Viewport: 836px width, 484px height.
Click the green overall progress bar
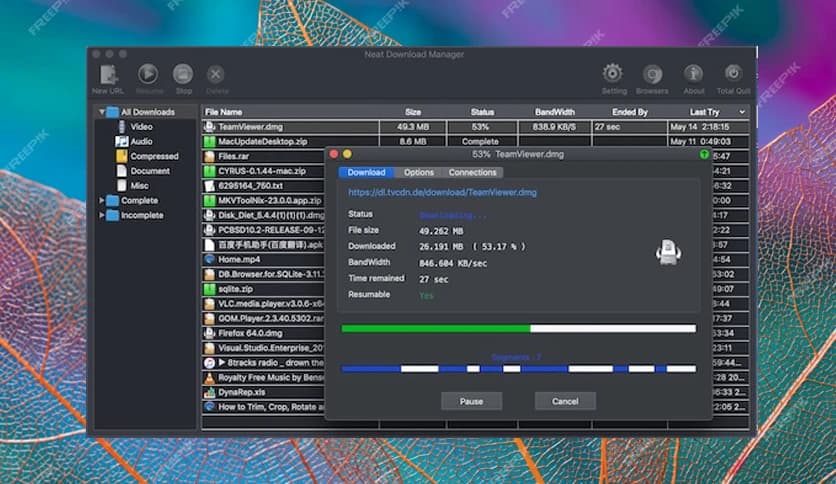519,329
